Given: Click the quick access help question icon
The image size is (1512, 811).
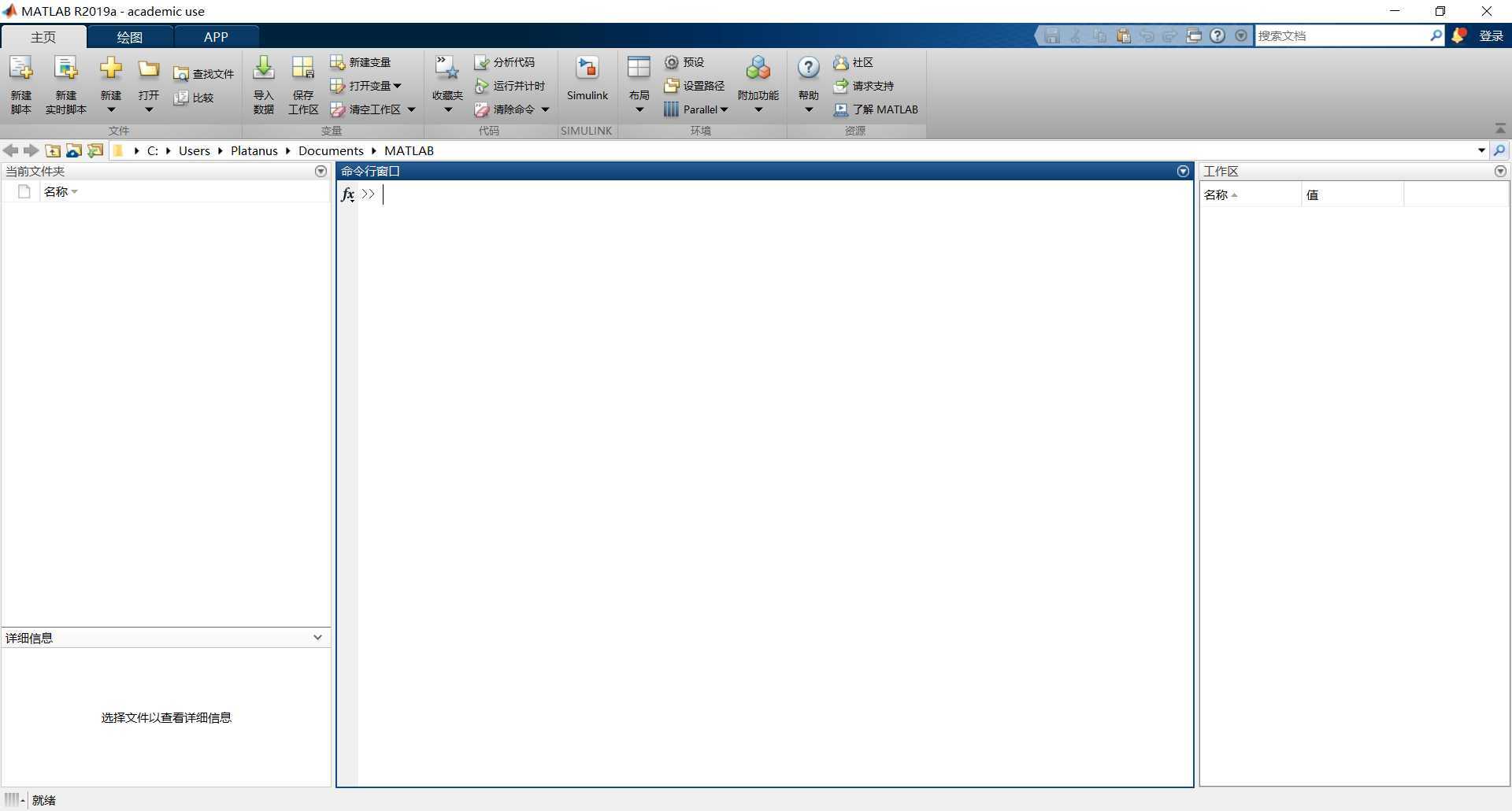Looking at the screenshot, I should point(1217,35).
